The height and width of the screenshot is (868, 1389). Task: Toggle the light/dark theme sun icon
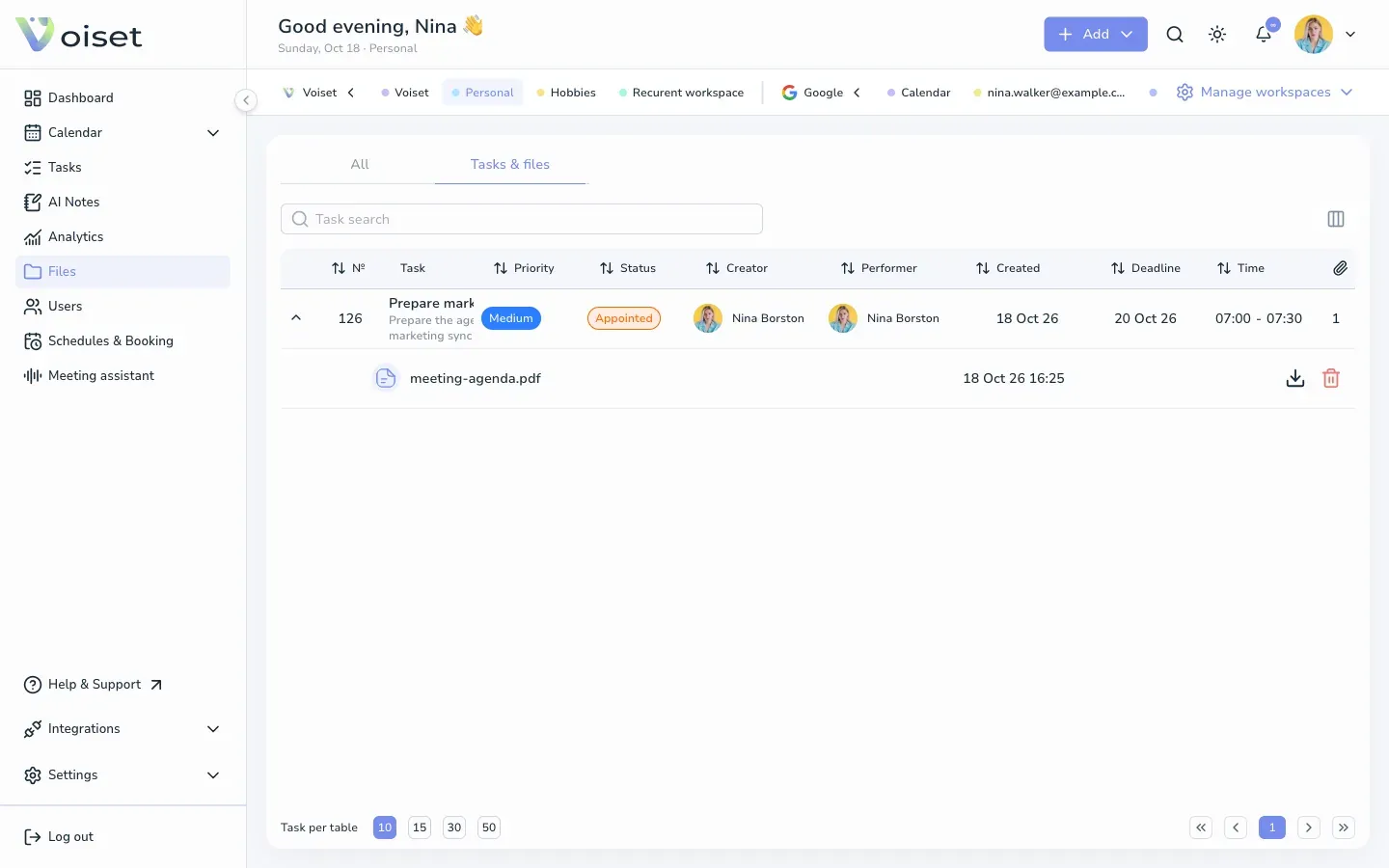click(1217, 35)
